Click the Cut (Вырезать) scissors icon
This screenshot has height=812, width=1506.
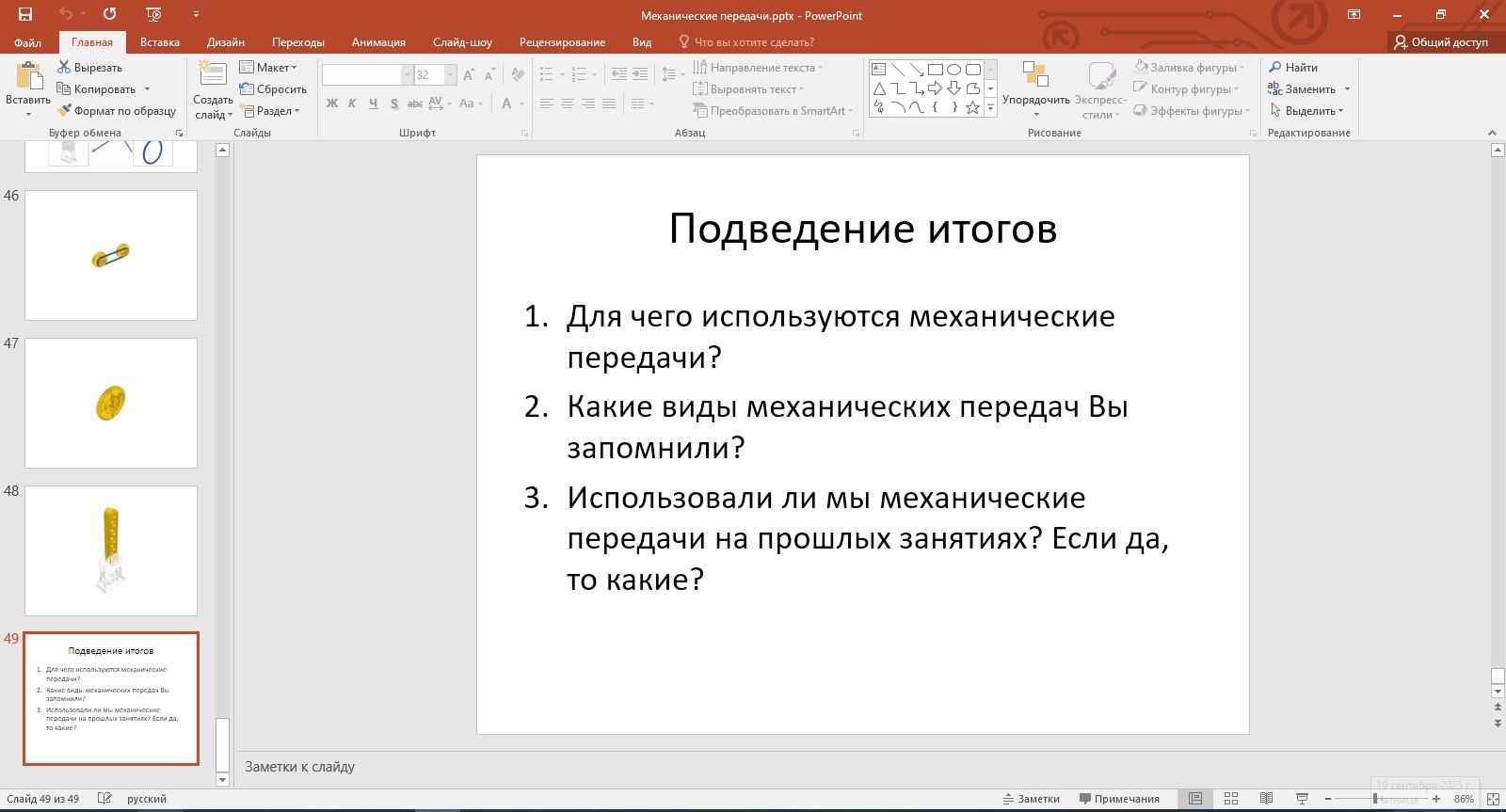[64, 68]
